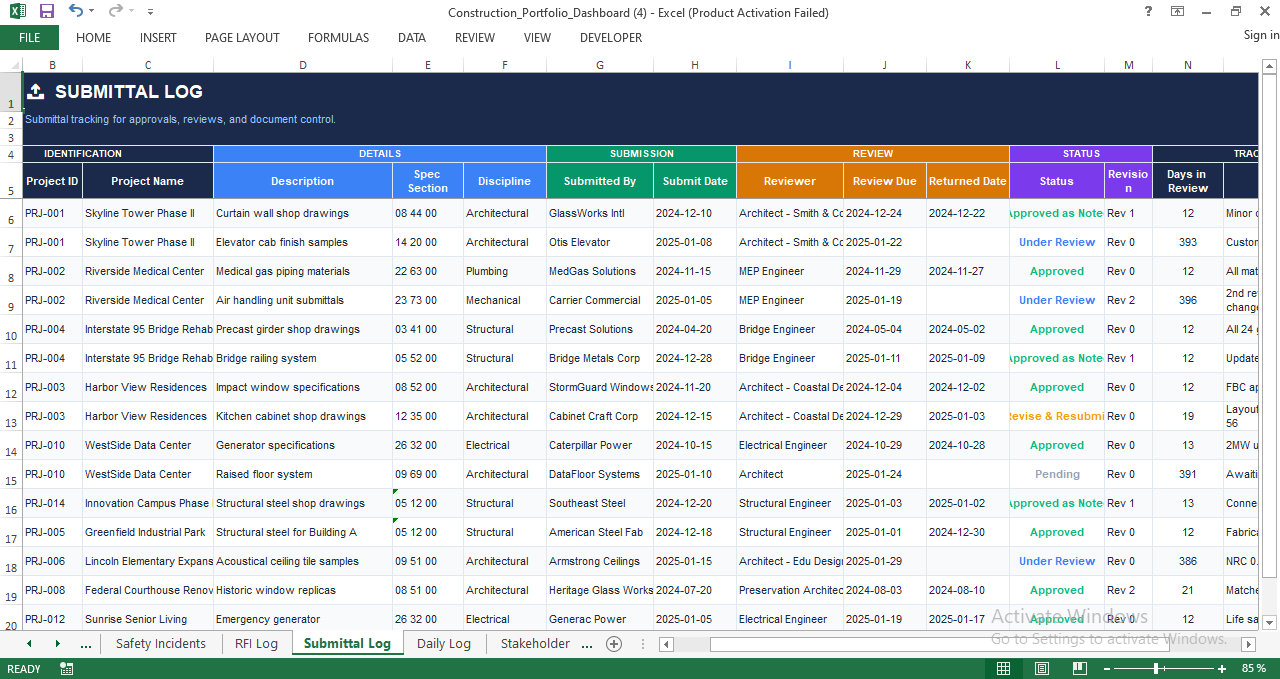Click ellipsis for hidden sheets left of Safety Incidents

pos(85,644)
